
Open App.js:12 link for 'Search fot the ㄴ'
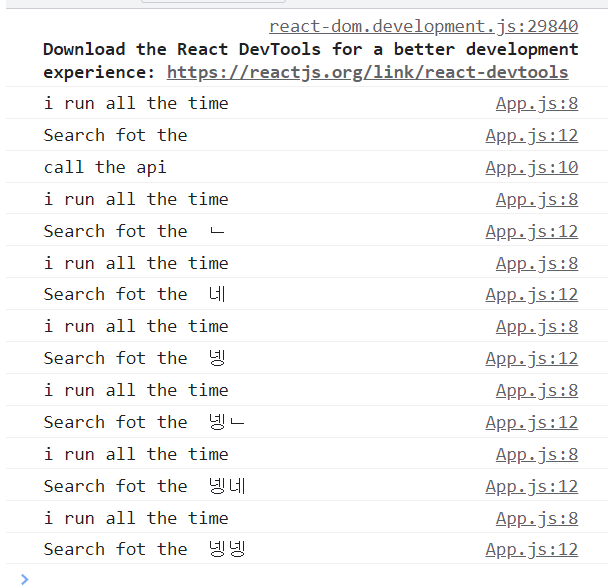(532, 232)
